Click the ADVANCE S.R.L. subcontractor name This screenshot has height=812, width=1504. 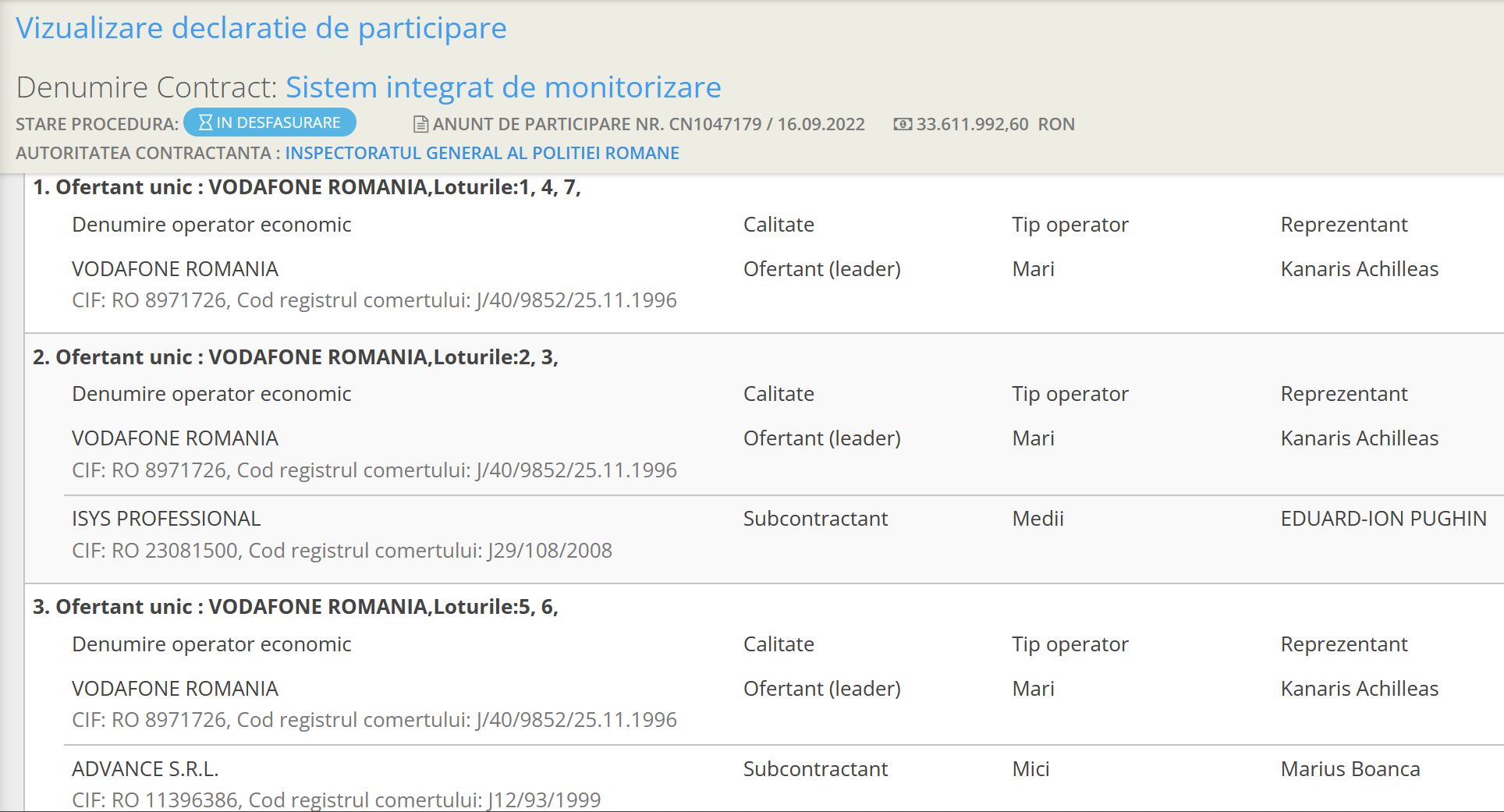pos(145,769)
